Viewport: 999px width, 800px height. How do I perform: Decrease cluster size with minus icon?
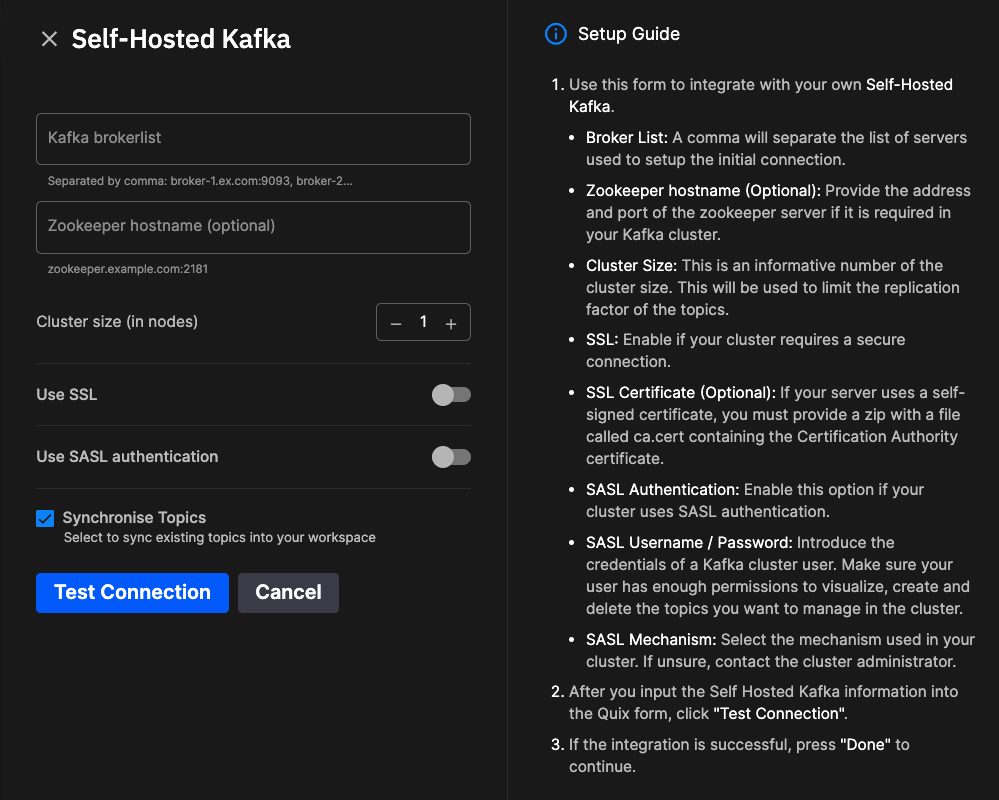[x=396, y=323]
